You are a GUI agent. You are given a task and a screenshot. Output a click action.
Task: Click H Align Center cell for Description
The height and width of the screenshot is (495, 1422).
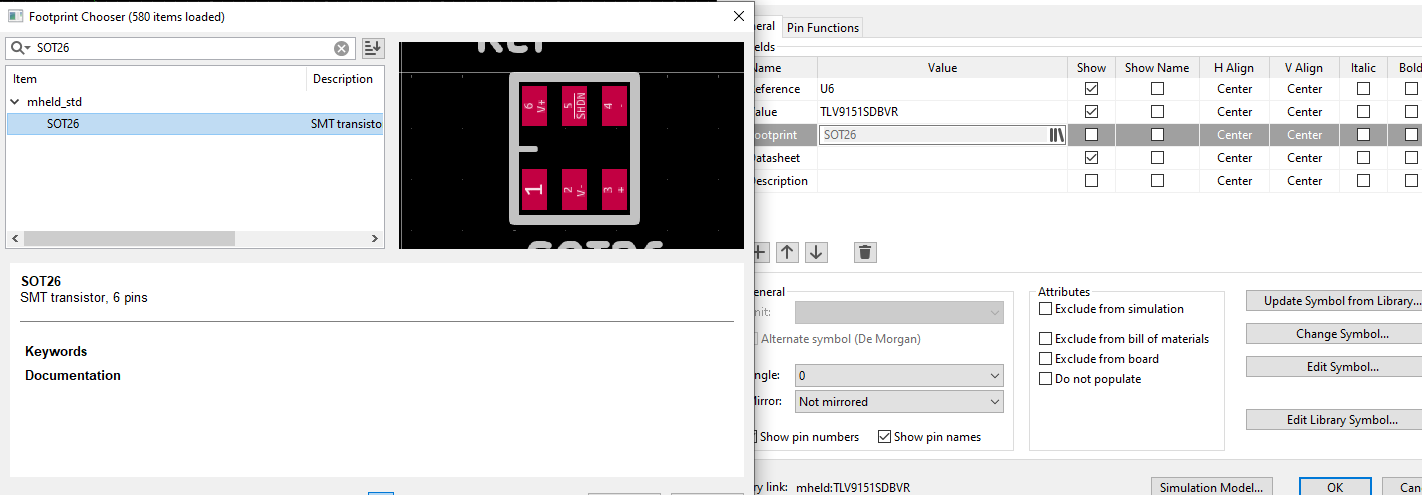coord(1234,181)
